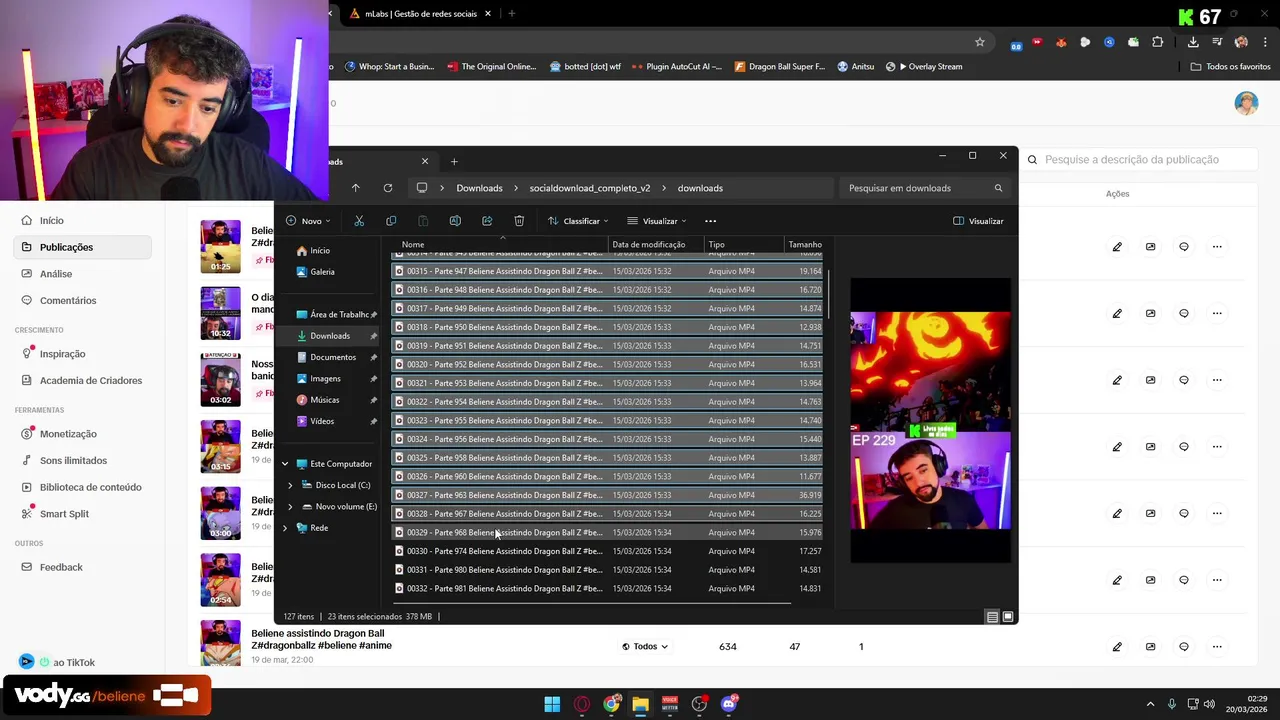Open Anitsu bookmark in Chrome

(x=855, y=67)
